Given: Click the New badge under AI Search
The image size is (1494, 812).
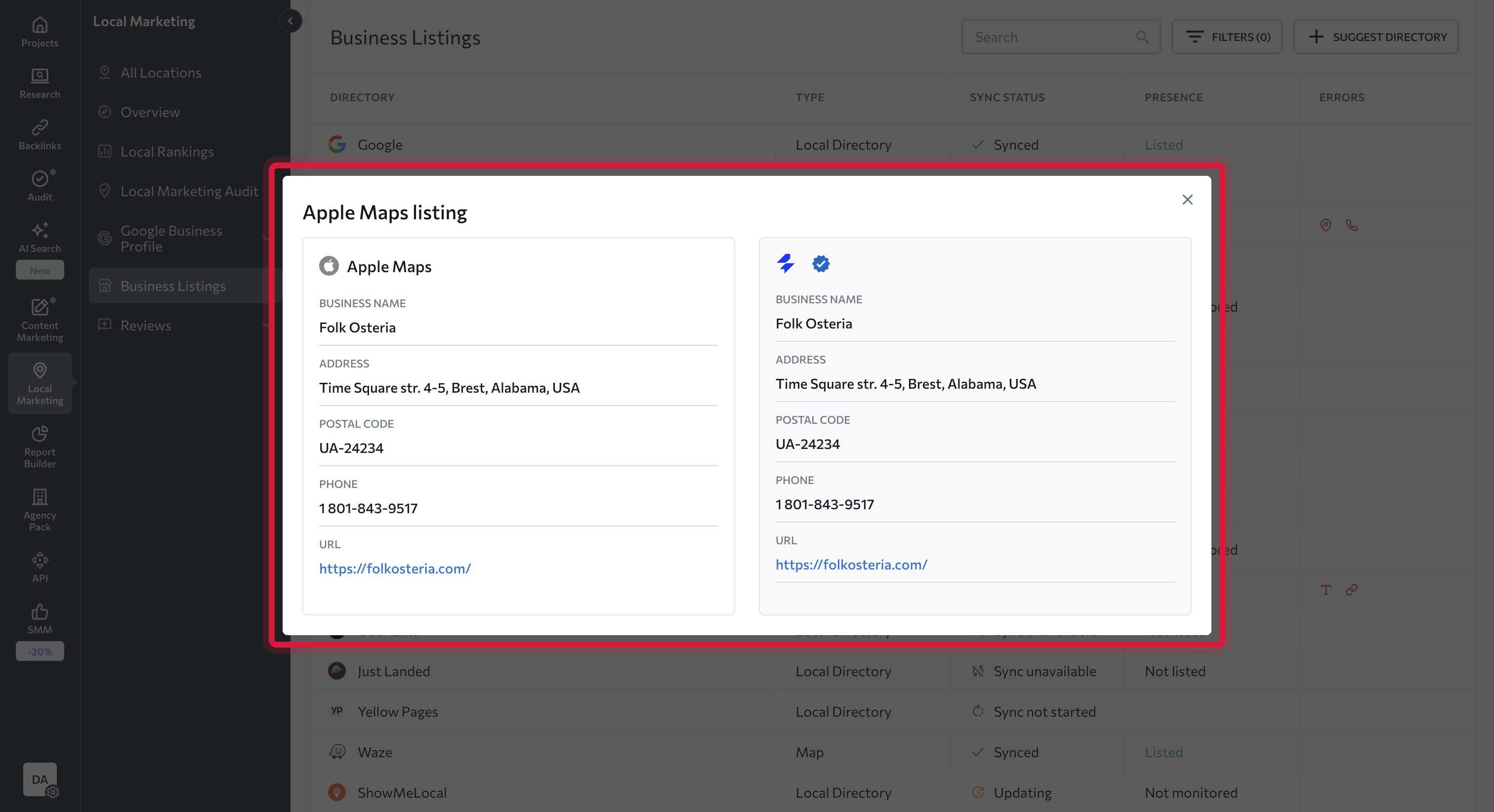Looking at the screenshot, I should [40, 270].
